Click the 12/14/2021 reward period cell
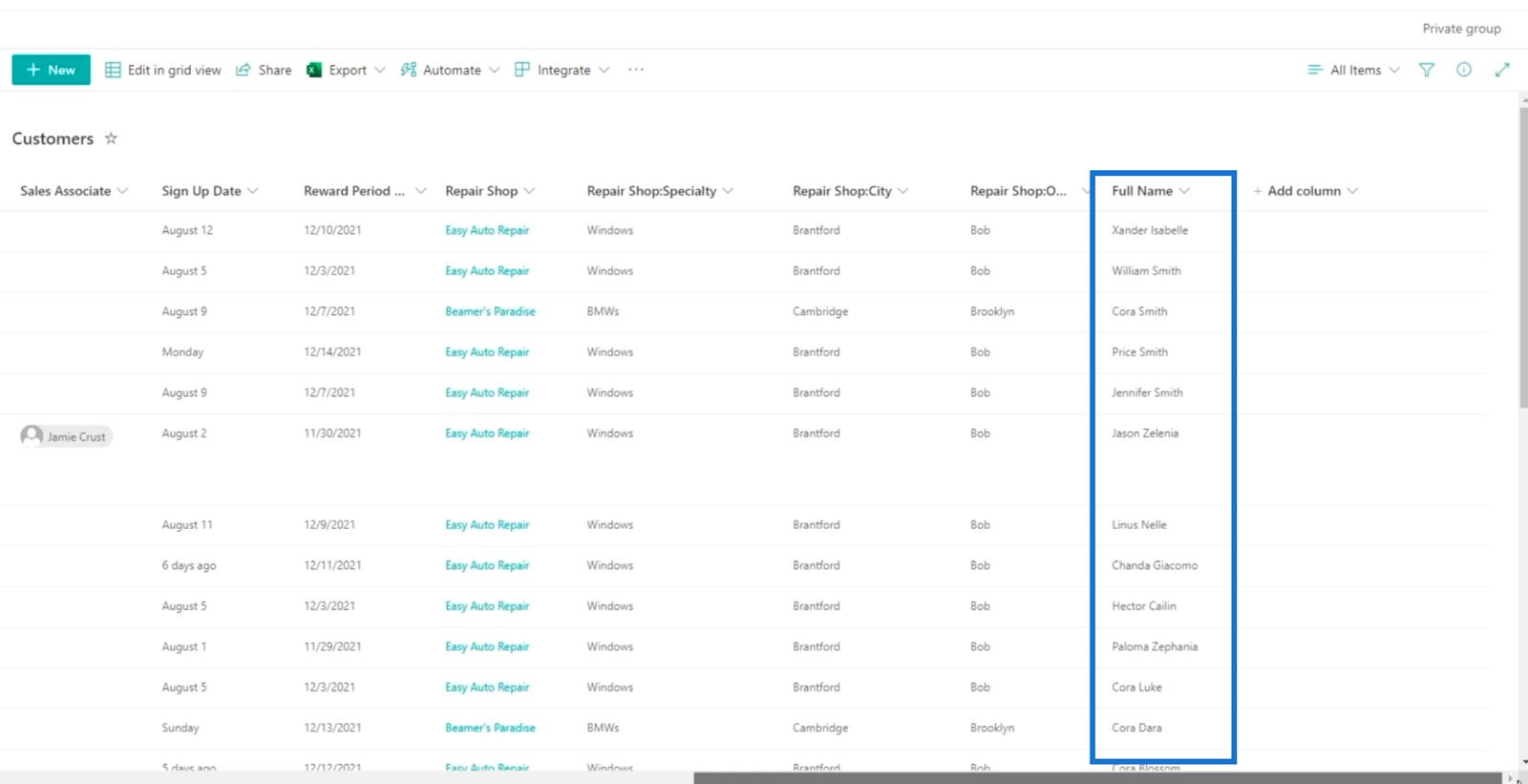 332,352
